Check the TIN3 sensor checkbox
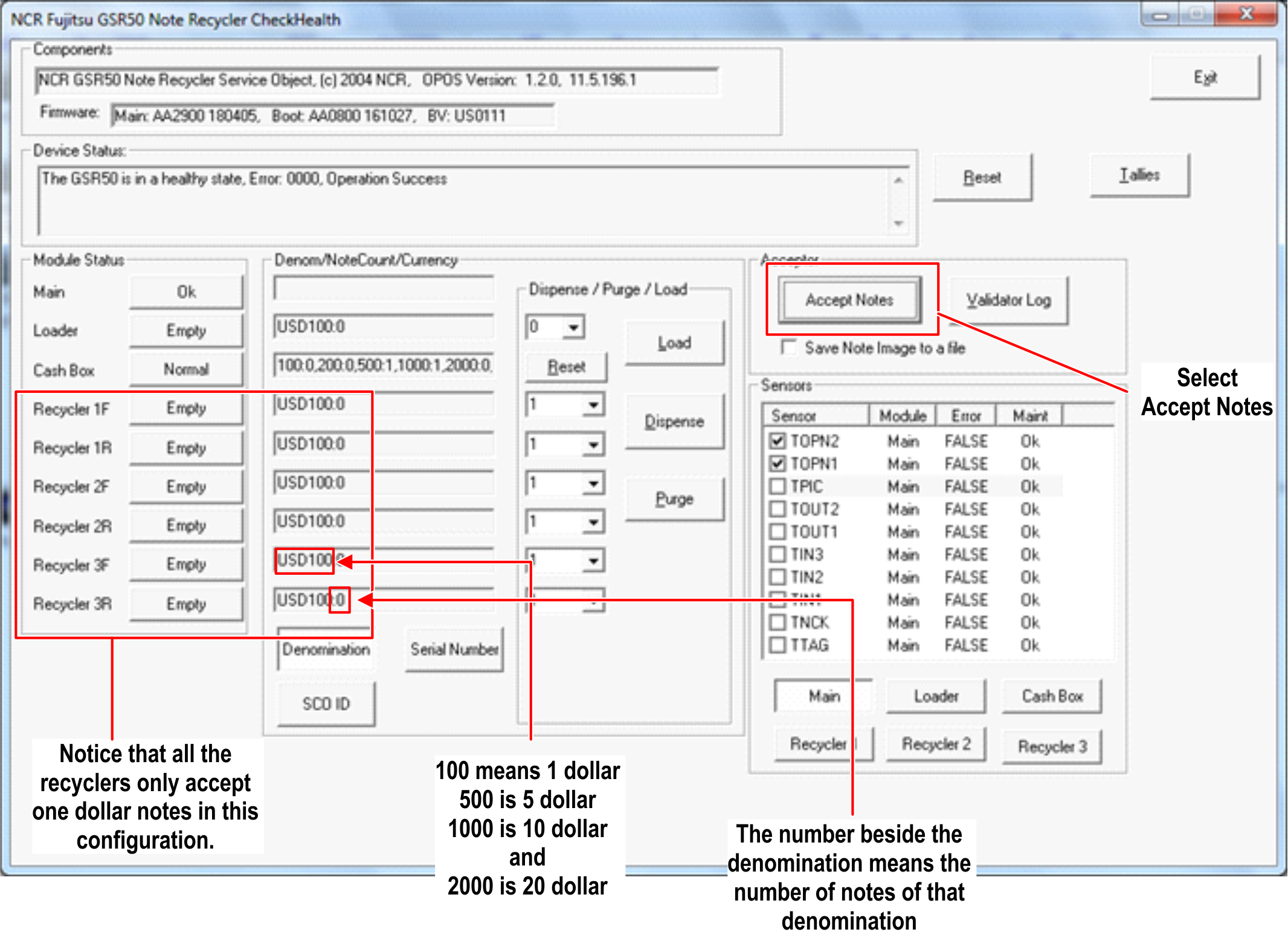This screenshot has width=1288, height=935. 778,554
